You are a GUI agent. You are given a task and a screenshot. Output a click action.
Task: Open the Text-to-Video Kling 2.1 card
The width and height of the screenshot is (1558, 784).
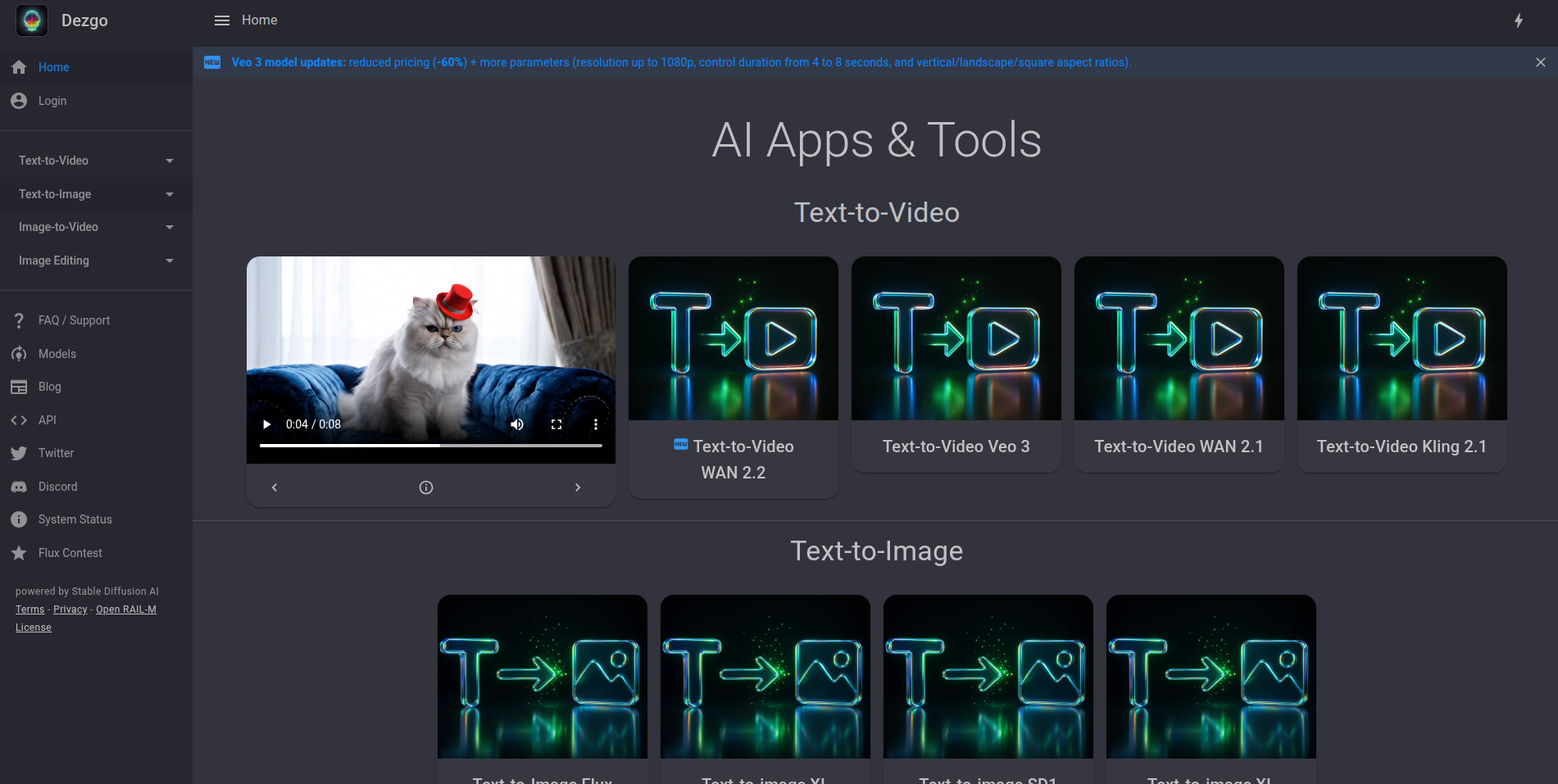point(1401,365)
